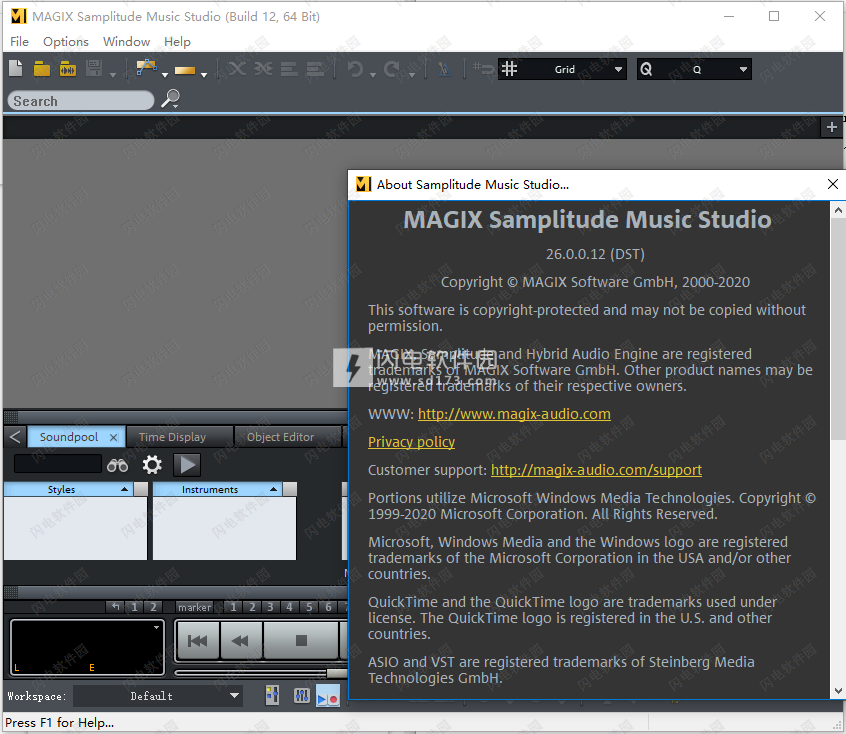846x734 pixels.
Task: Create a new project with the blank page icon
Action: pyautogui.click(x=16, y=69)
